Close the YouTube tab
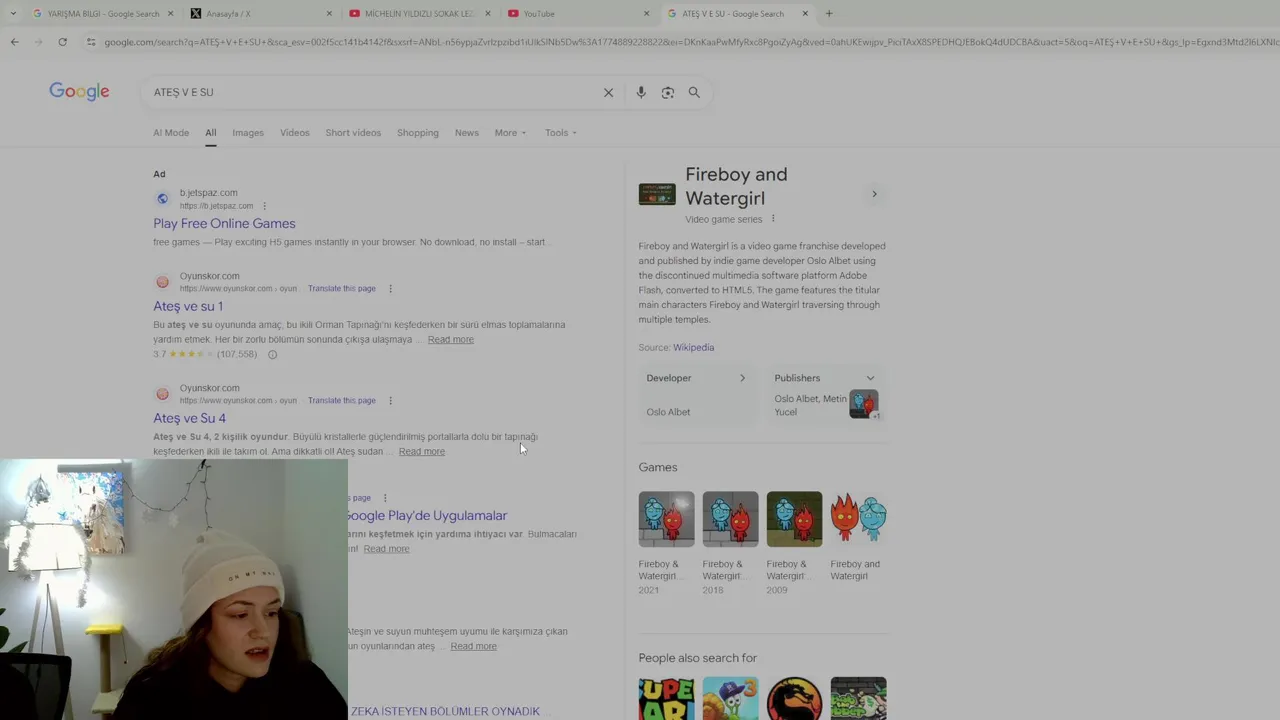This screenshot has width=1280, height=720. (x=646, y=14)
